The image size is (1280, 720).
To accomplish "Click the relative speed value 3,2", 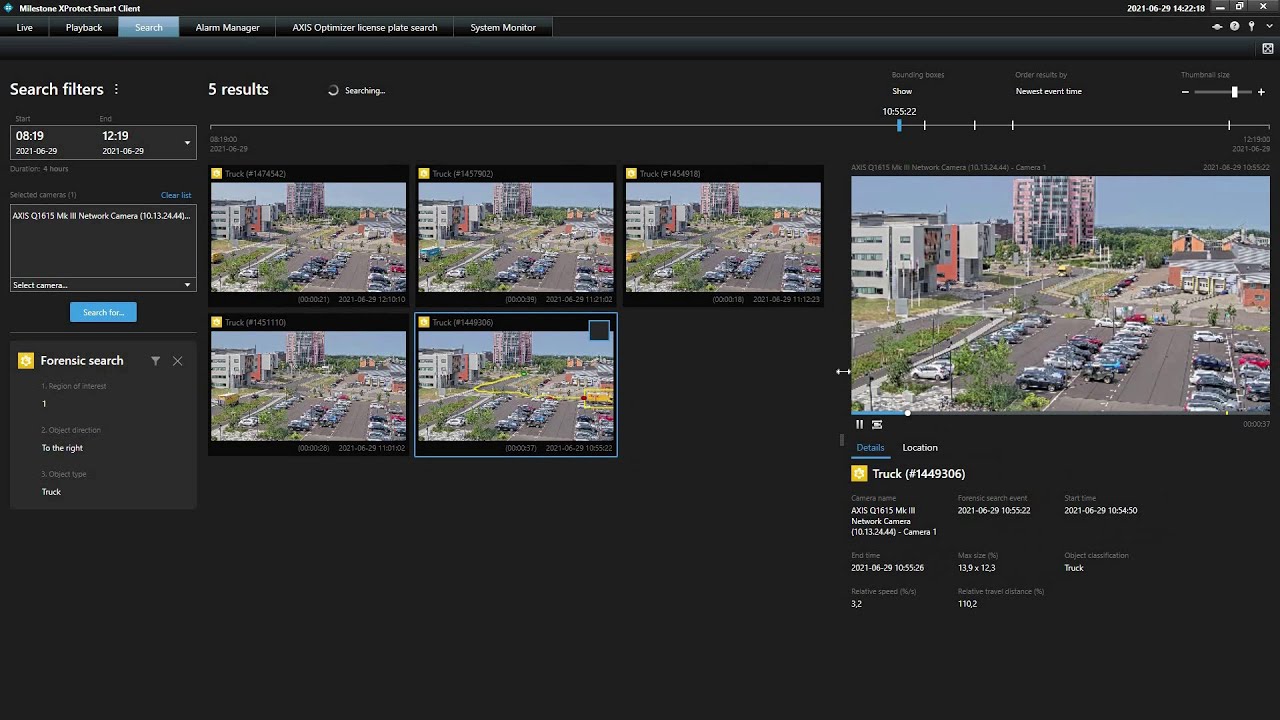I will click(x=856, y=604).
